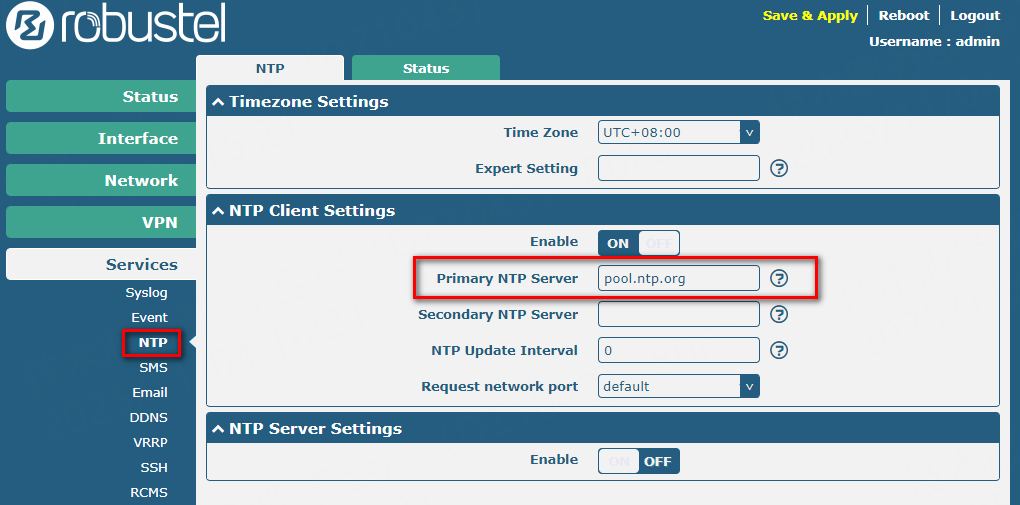Click help icon next to Expert Setting
This screenshot has width=1020, height=505.
point(779,168)
